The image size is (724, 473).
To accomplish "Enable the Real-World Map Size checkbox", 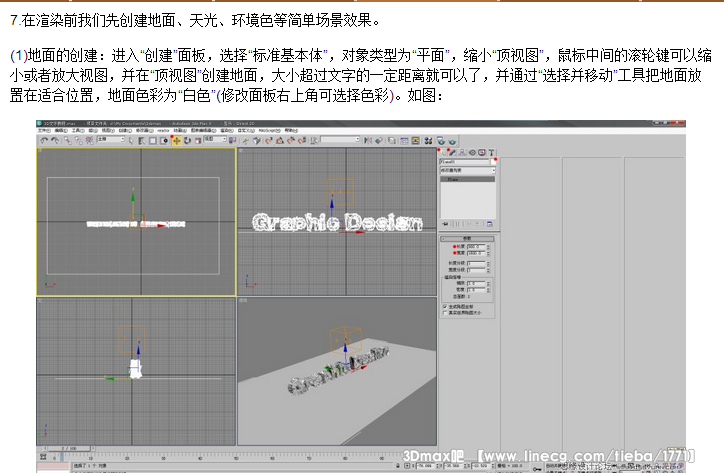I will 445,311.
